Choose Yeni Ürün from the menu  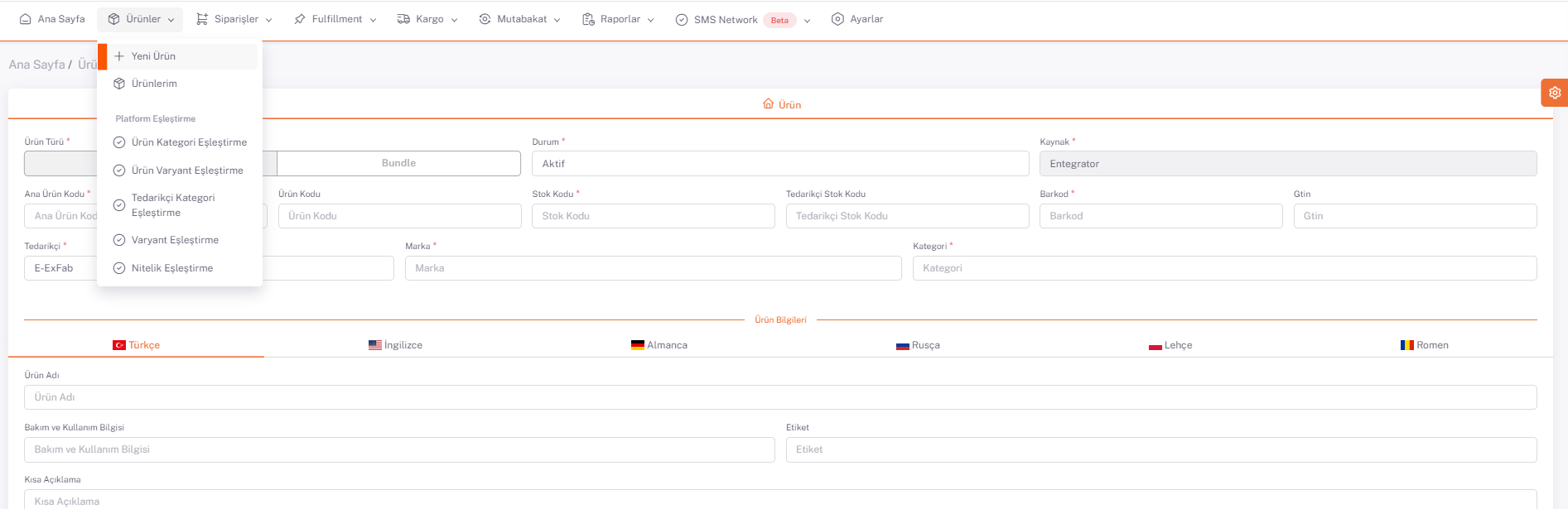[x=153, y=56]
